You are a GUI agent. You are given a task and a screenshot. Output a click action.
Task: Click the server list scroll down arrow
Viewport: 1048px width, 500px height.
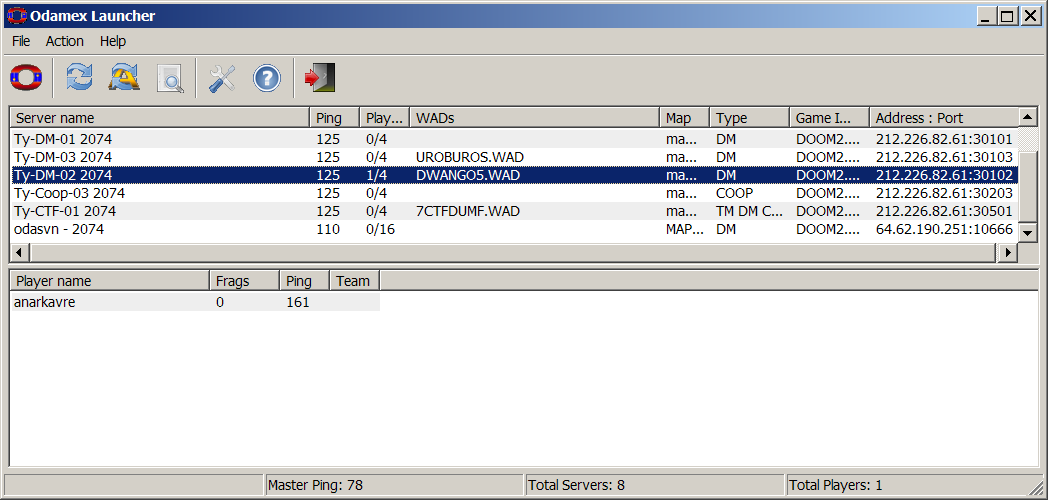pyautogui.click(x=1027, y=233)
